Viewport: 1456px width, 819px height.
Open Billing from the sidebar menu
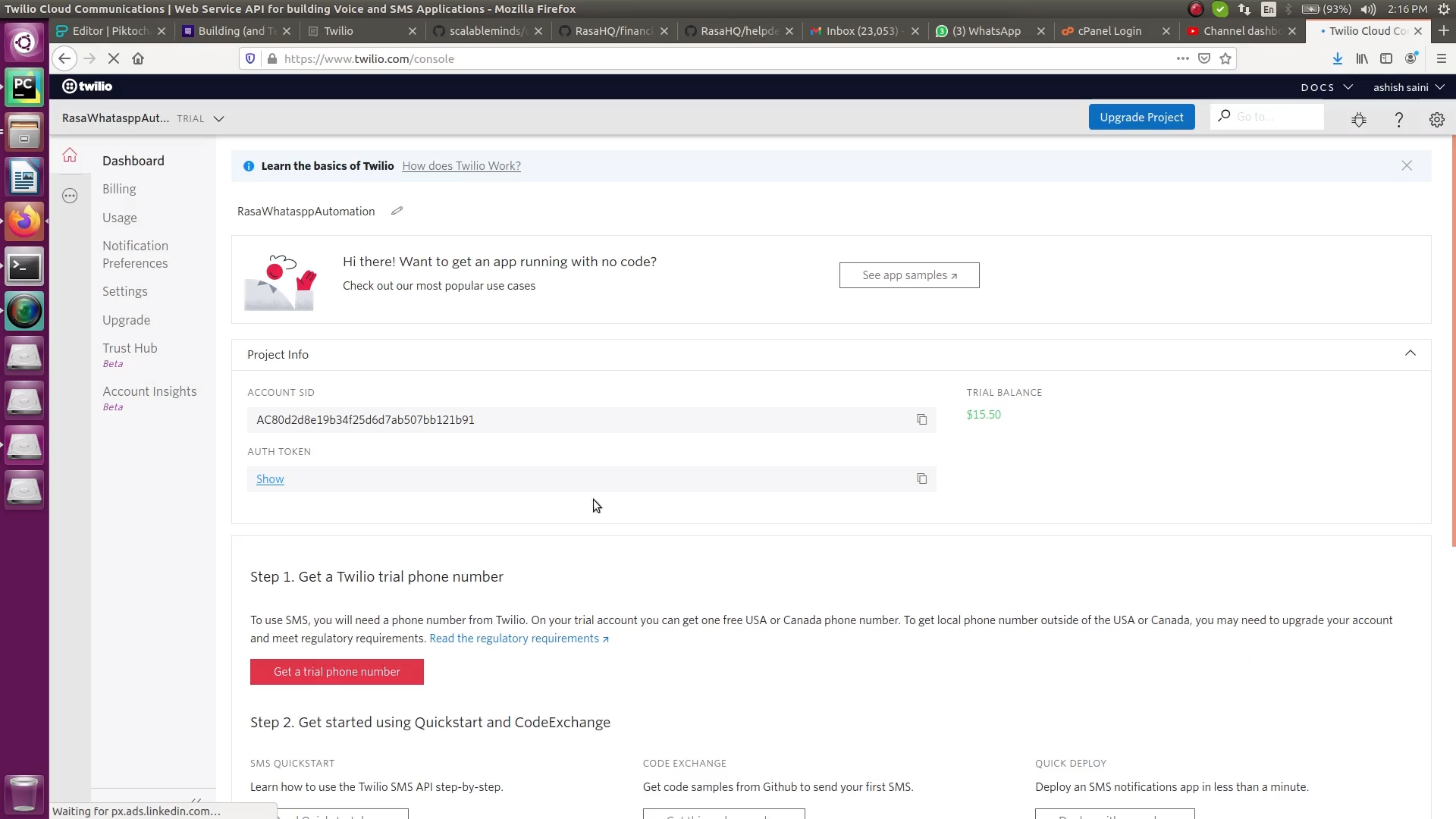pyautogui.click(x=119, y=189)
